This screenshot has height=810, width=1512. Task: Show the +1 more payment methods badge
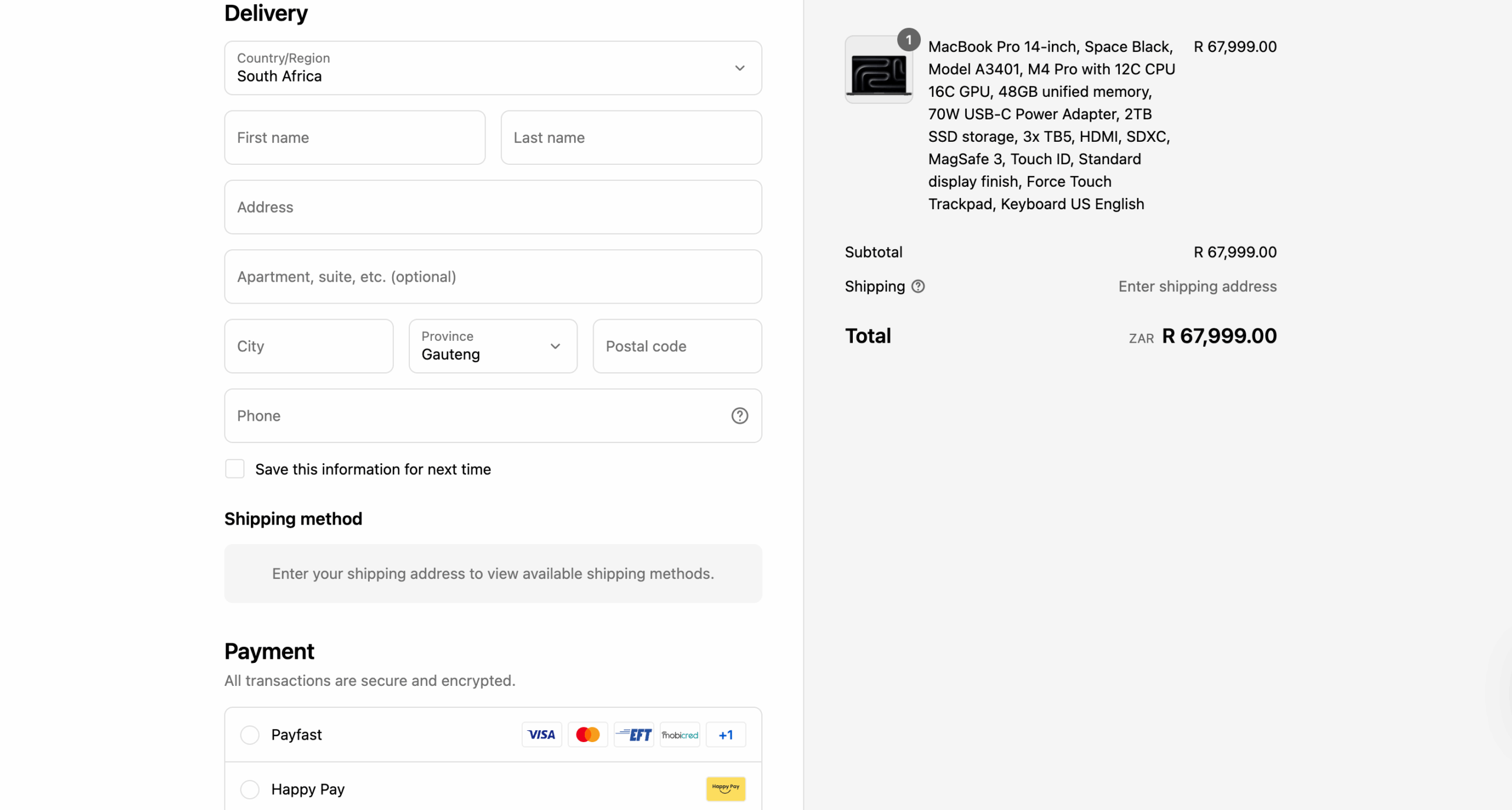pos(726,735)
